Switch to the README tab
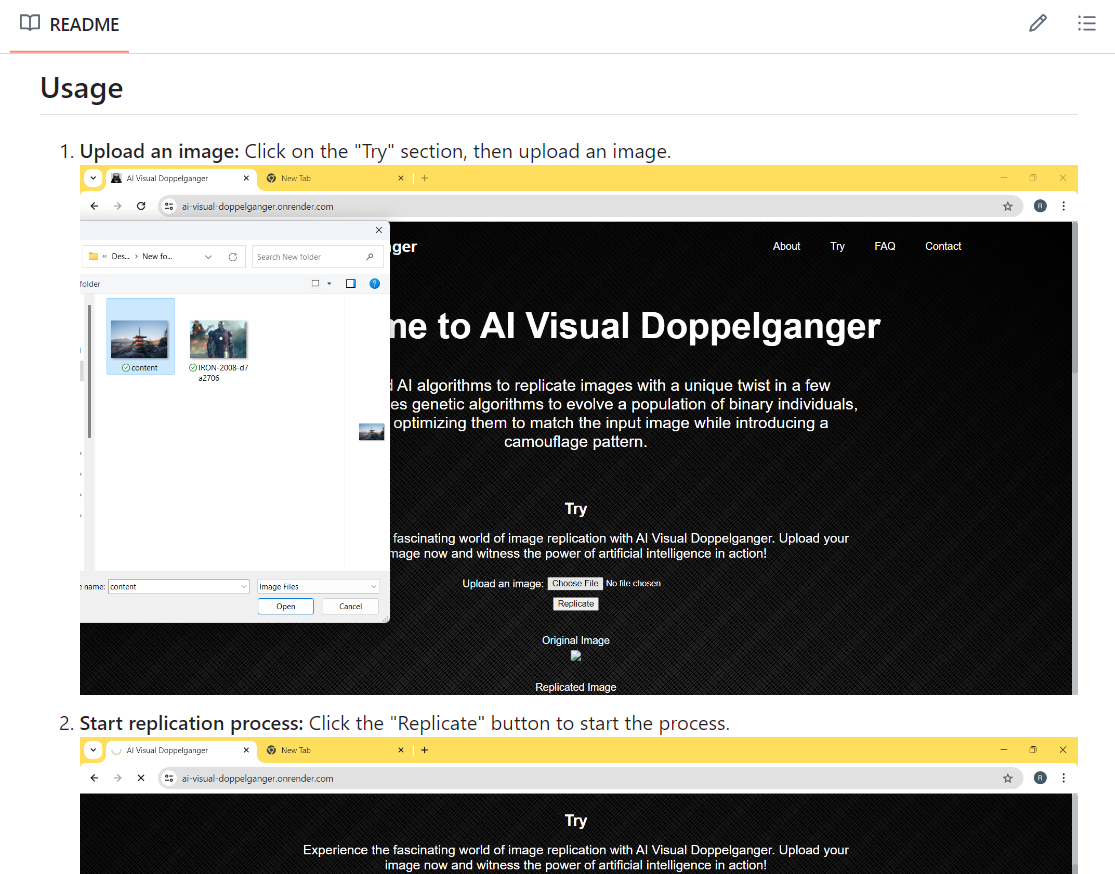 pos(70,25)
